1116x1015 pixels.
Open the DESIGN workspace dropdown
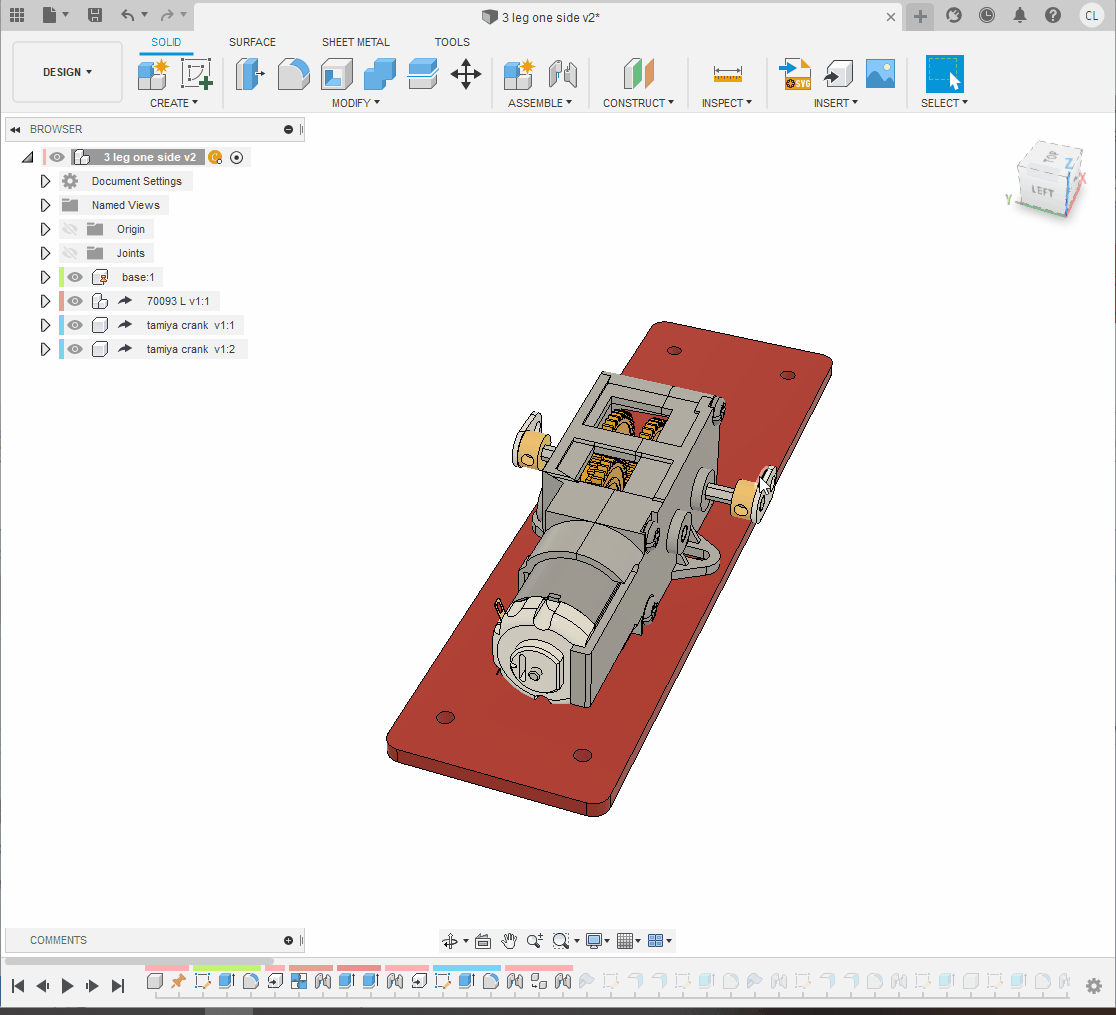click(x=67, y=72)
